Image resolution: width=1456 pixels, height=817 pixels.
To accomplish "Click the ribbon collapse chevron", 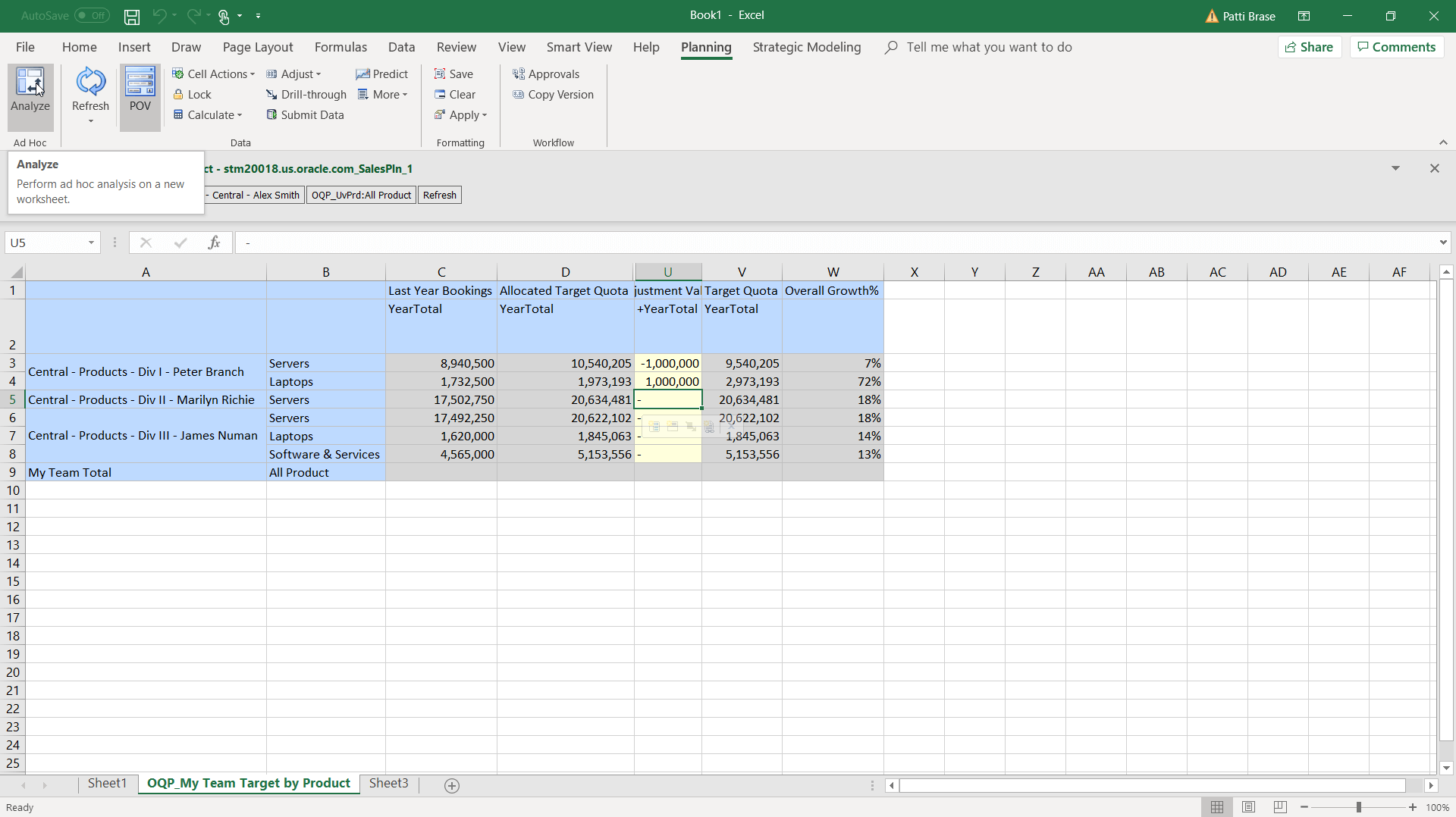I will pyautogui.click(x=1442, y=142).
